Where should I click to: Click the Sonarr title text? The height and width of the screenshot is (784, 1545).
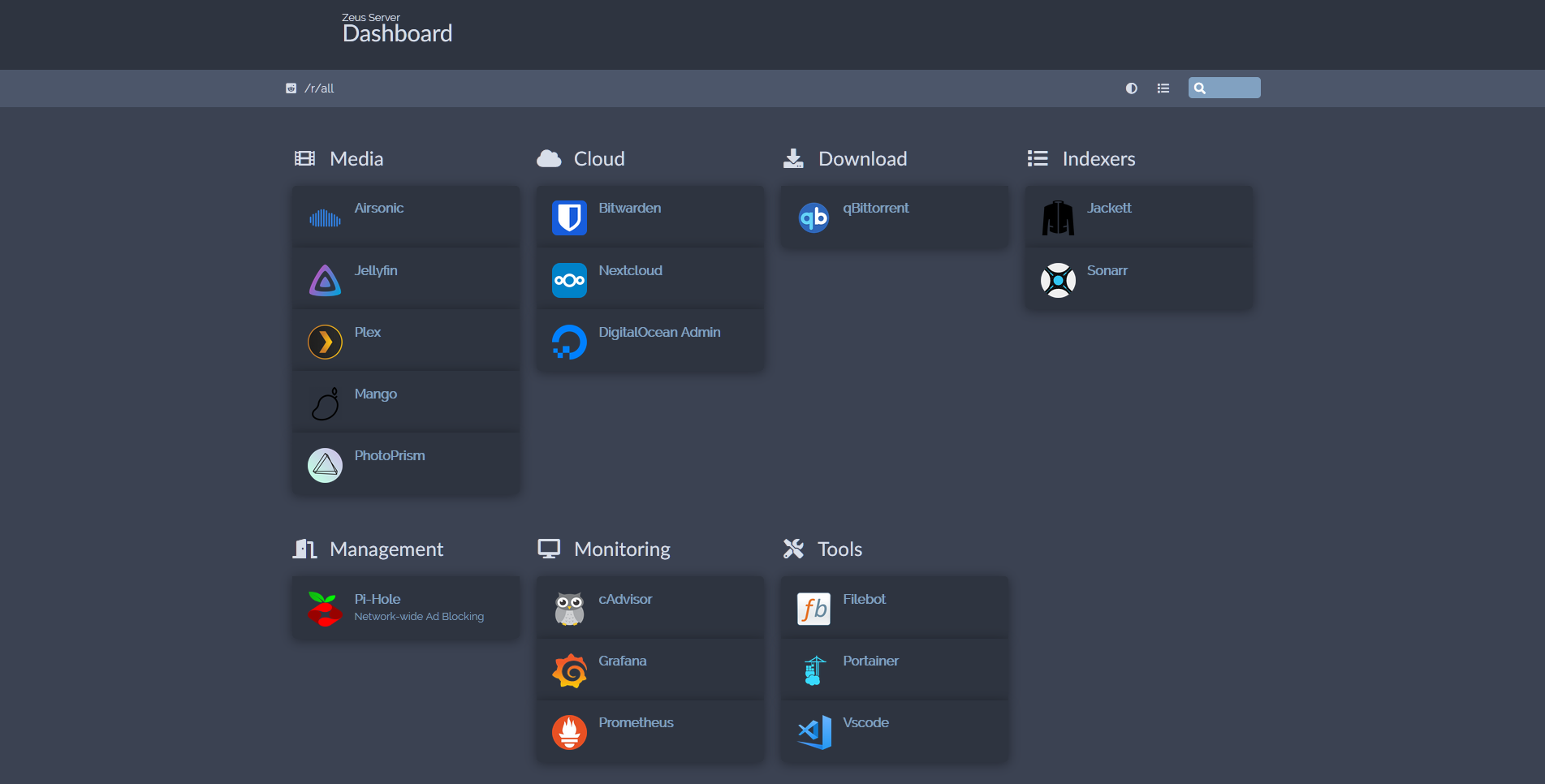(1107, 270)
